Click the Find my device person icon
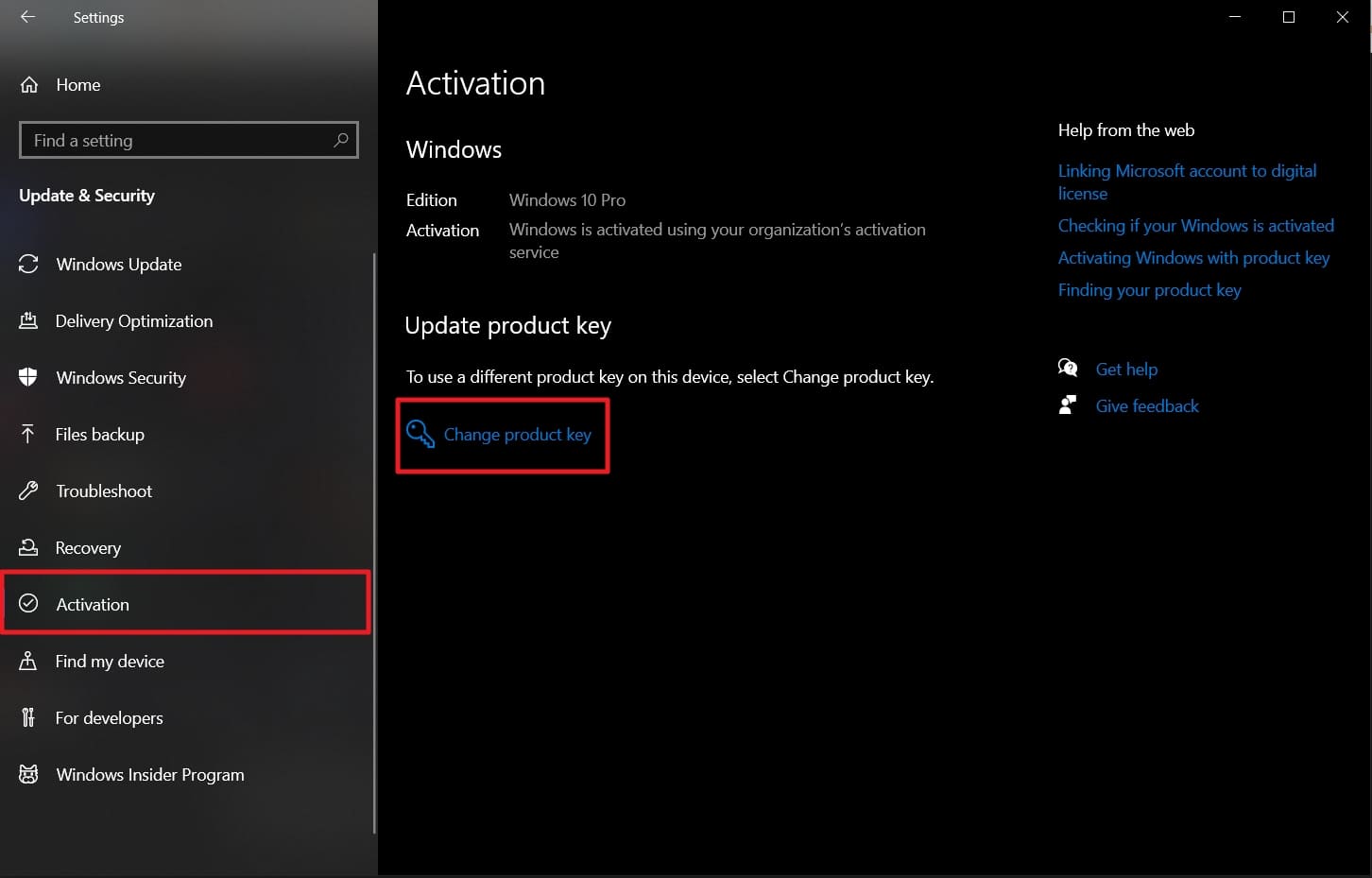 click(28, 661)
